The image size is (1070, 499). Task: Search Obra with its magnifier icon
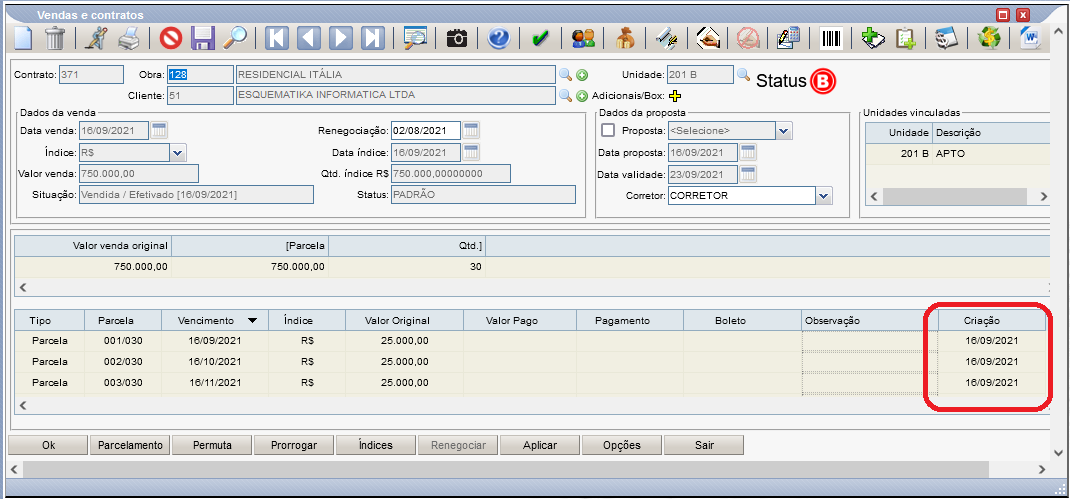566,75
